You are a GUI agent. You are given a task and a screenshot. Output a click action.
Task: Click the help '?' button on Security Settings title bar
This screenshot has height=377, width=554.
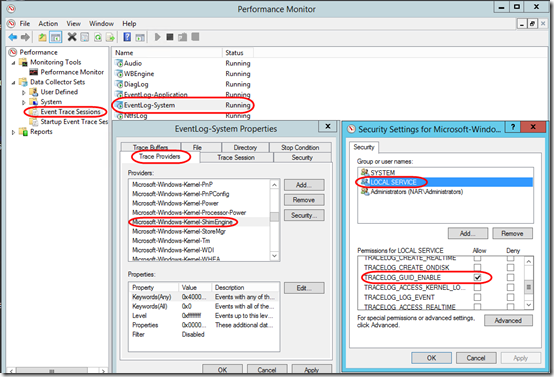click(513, 127)
